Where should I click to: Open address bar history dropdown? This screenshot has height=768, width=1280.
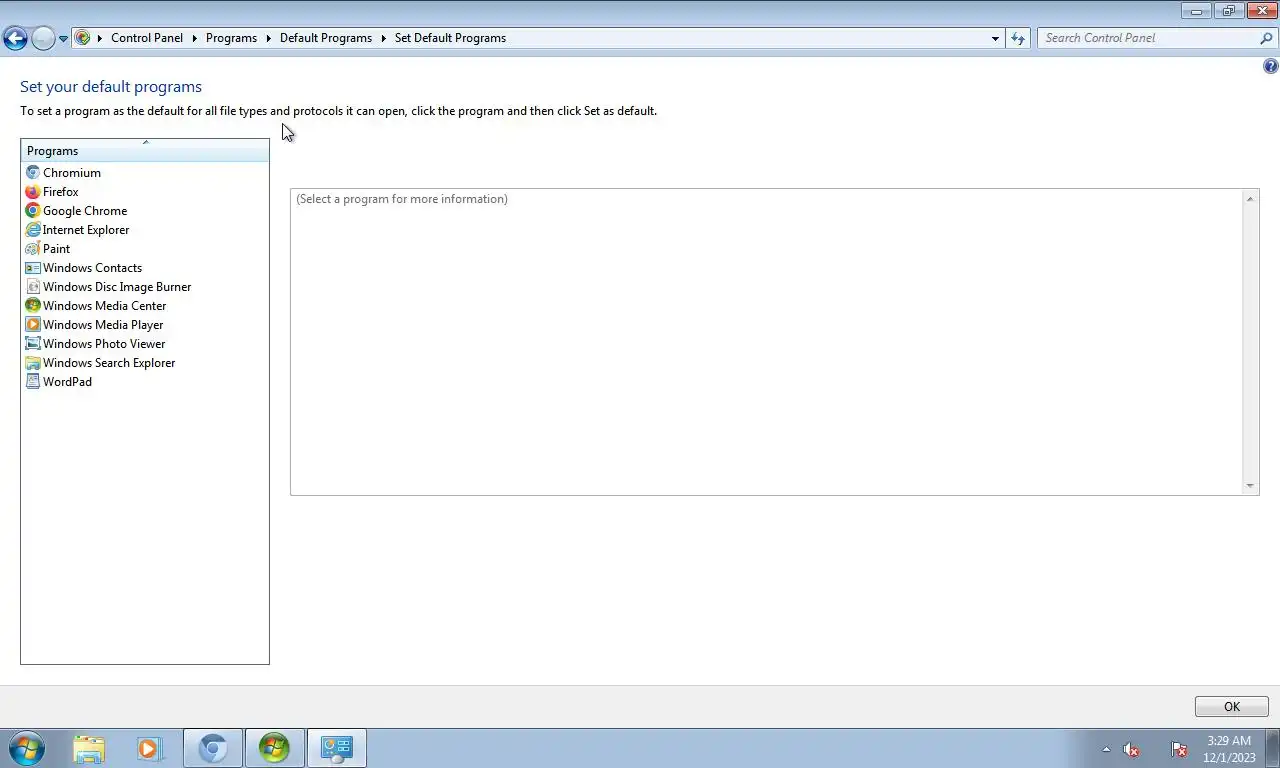pyautogui.click(x=995, y=38)
